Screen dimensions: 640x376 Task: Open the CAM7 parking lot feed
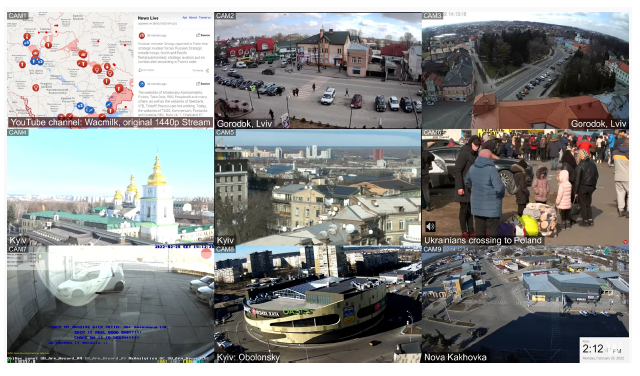(x=110, y=304)
